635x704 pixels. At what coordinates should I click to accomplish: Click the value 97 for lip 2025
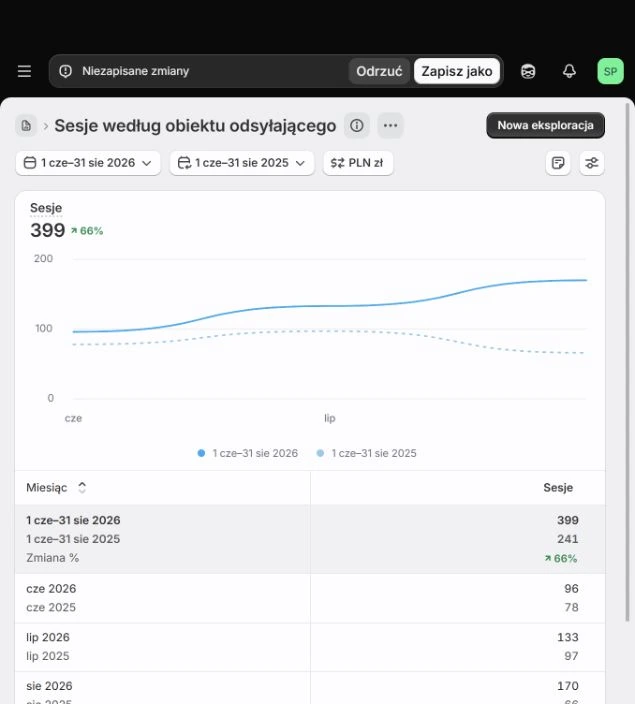tap(571, 656)
